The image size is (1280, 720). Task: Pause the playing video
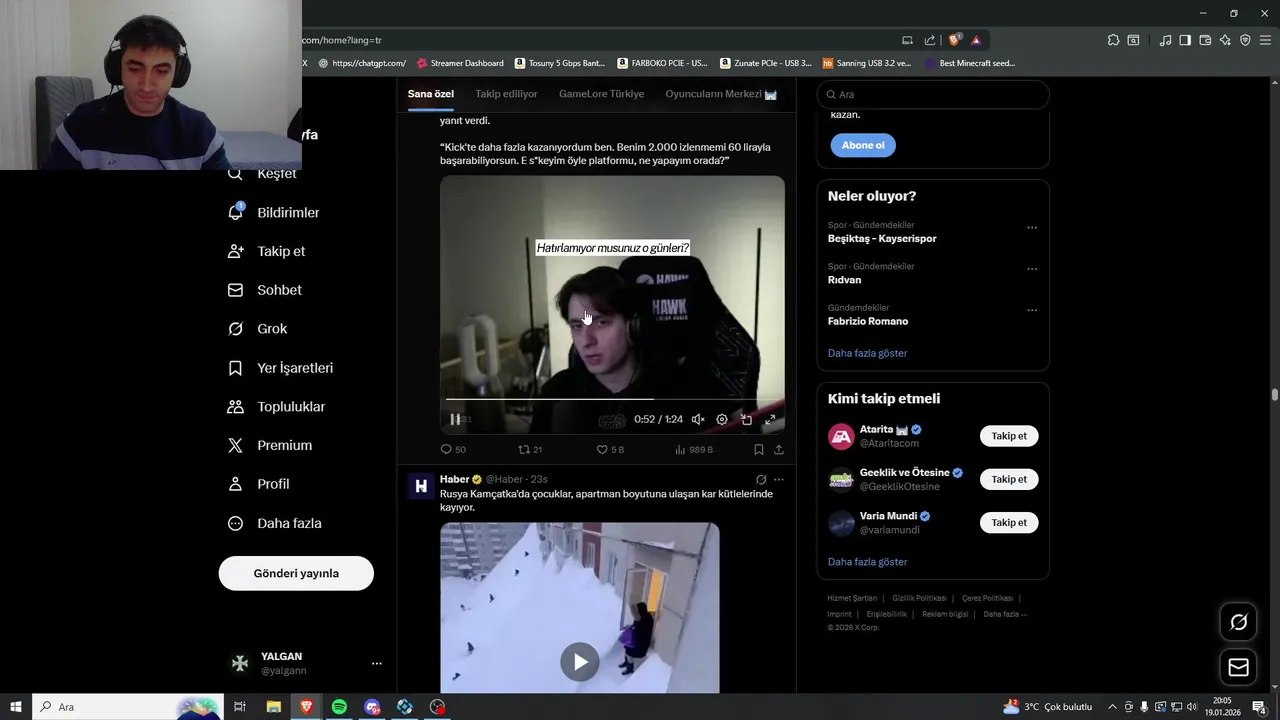point(455,419)
